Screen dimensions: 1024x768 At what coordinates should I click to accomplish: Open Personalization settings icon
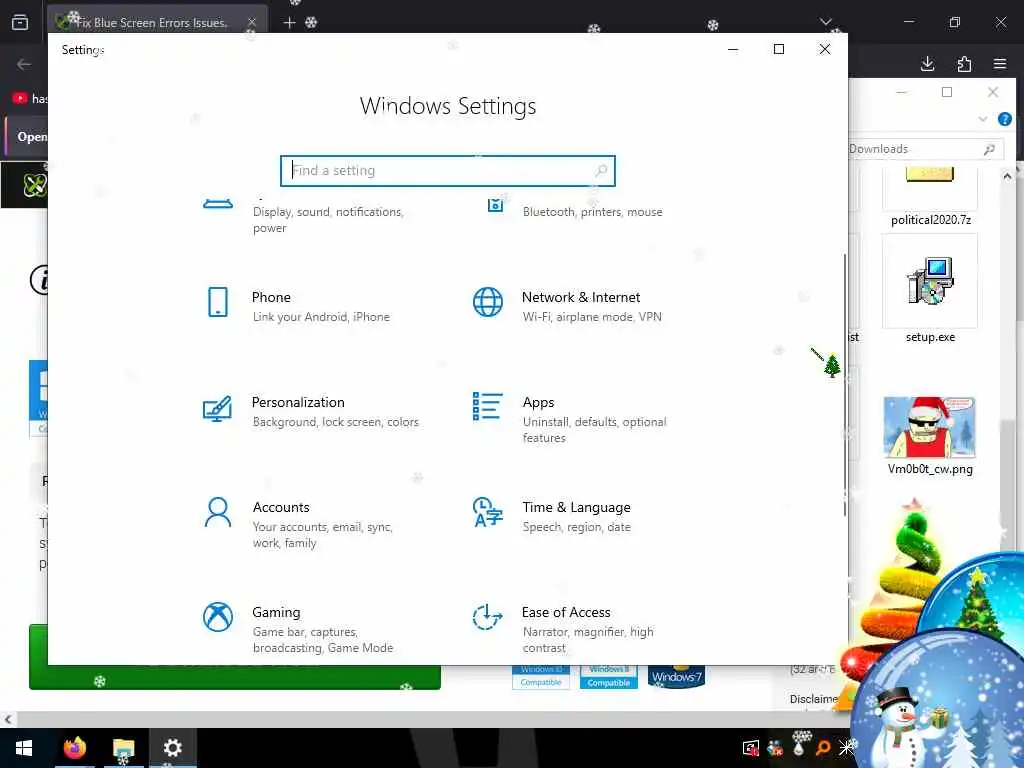(217, 409)
